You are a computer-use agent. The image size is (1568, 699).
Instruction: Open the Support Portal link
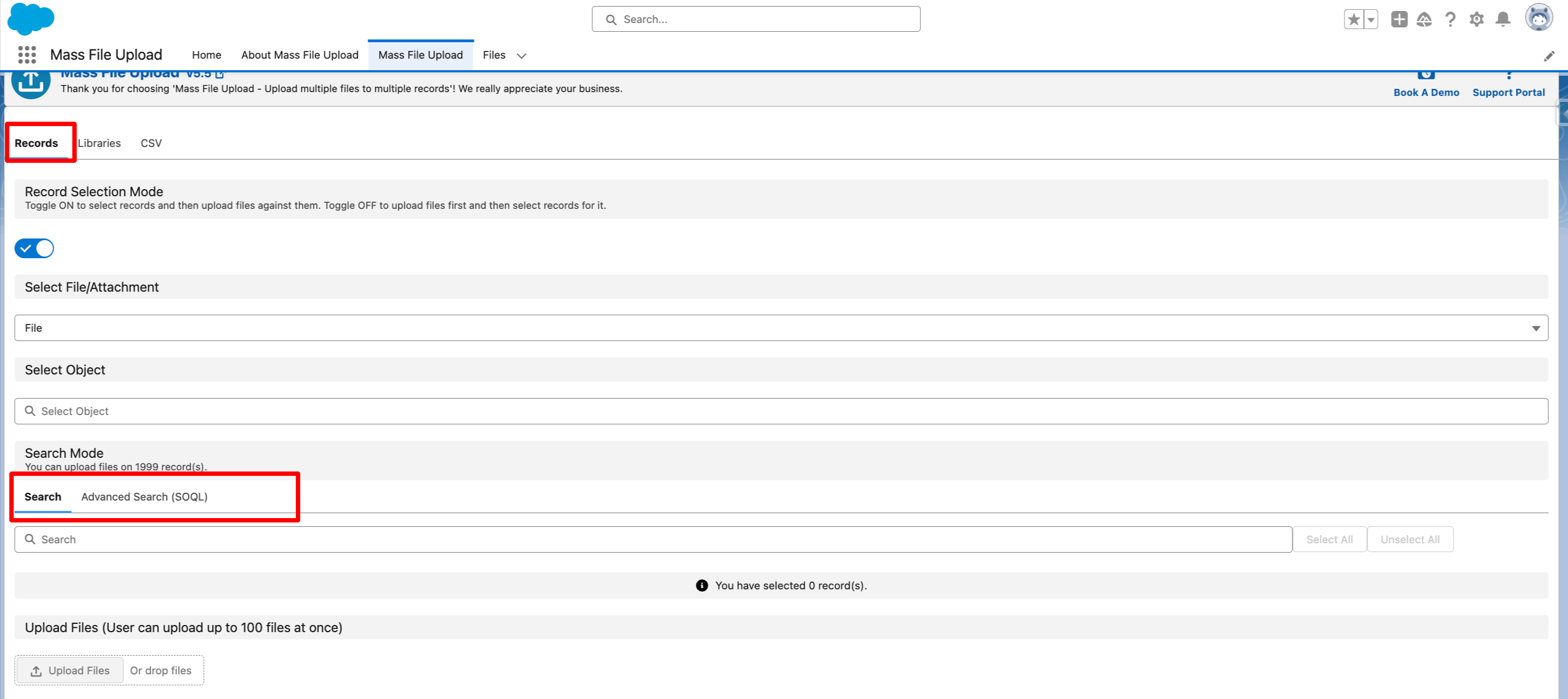pyautogui.click(x=1508, y=92)
